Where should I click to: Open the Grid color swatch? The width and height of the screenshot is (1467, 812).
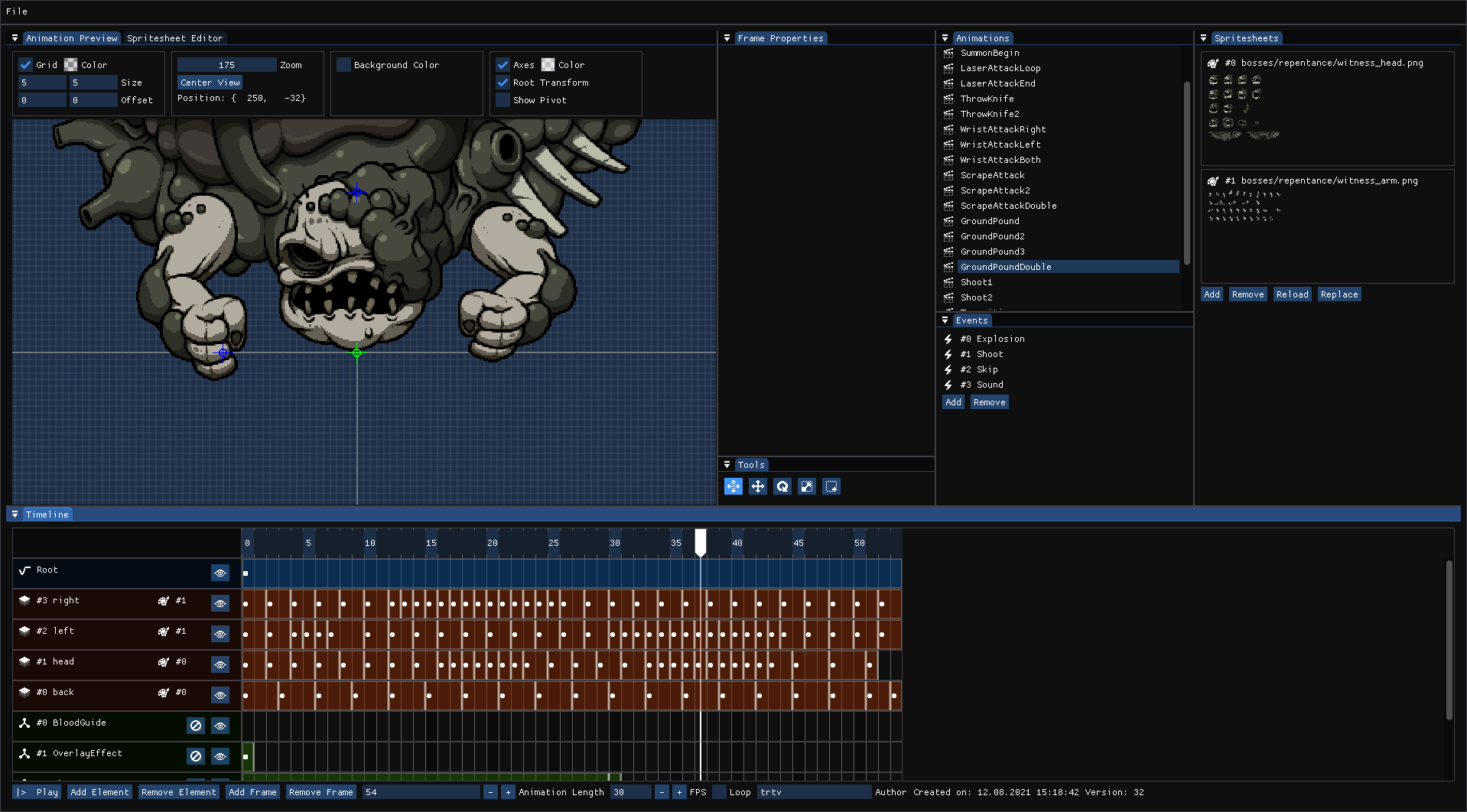(x=70, y=65)
